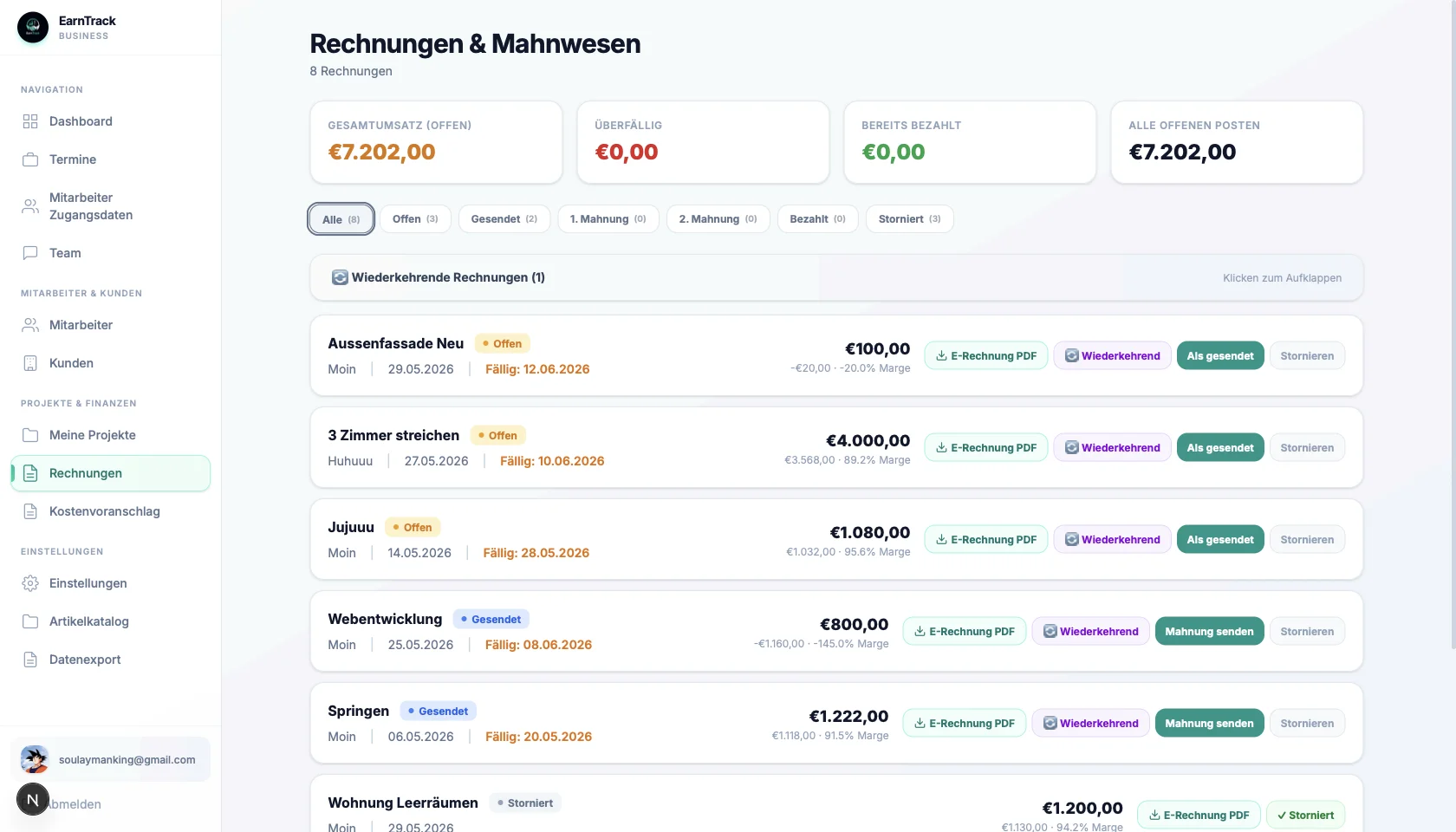Click Storniert badge button on Wohnung Leerräumen
Image resolution: width=1456 pixels, height=832 pixels.
click(1305, 816)
